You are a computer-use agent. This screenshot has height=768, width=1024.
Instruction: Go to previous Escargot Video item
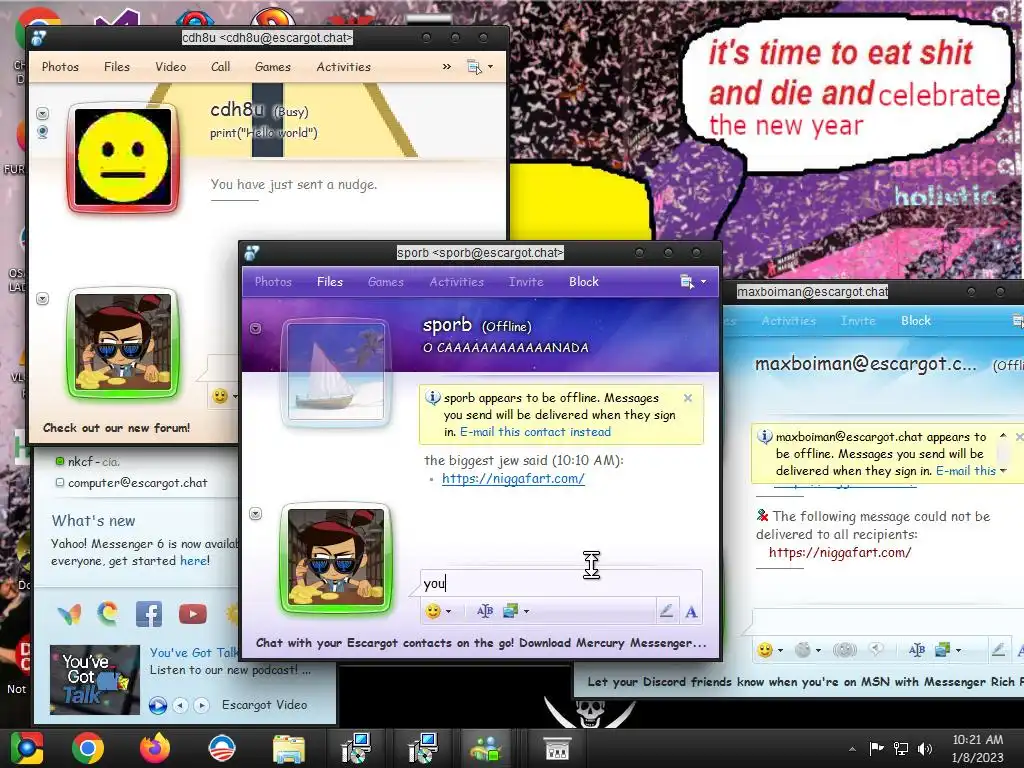point(181,705)
